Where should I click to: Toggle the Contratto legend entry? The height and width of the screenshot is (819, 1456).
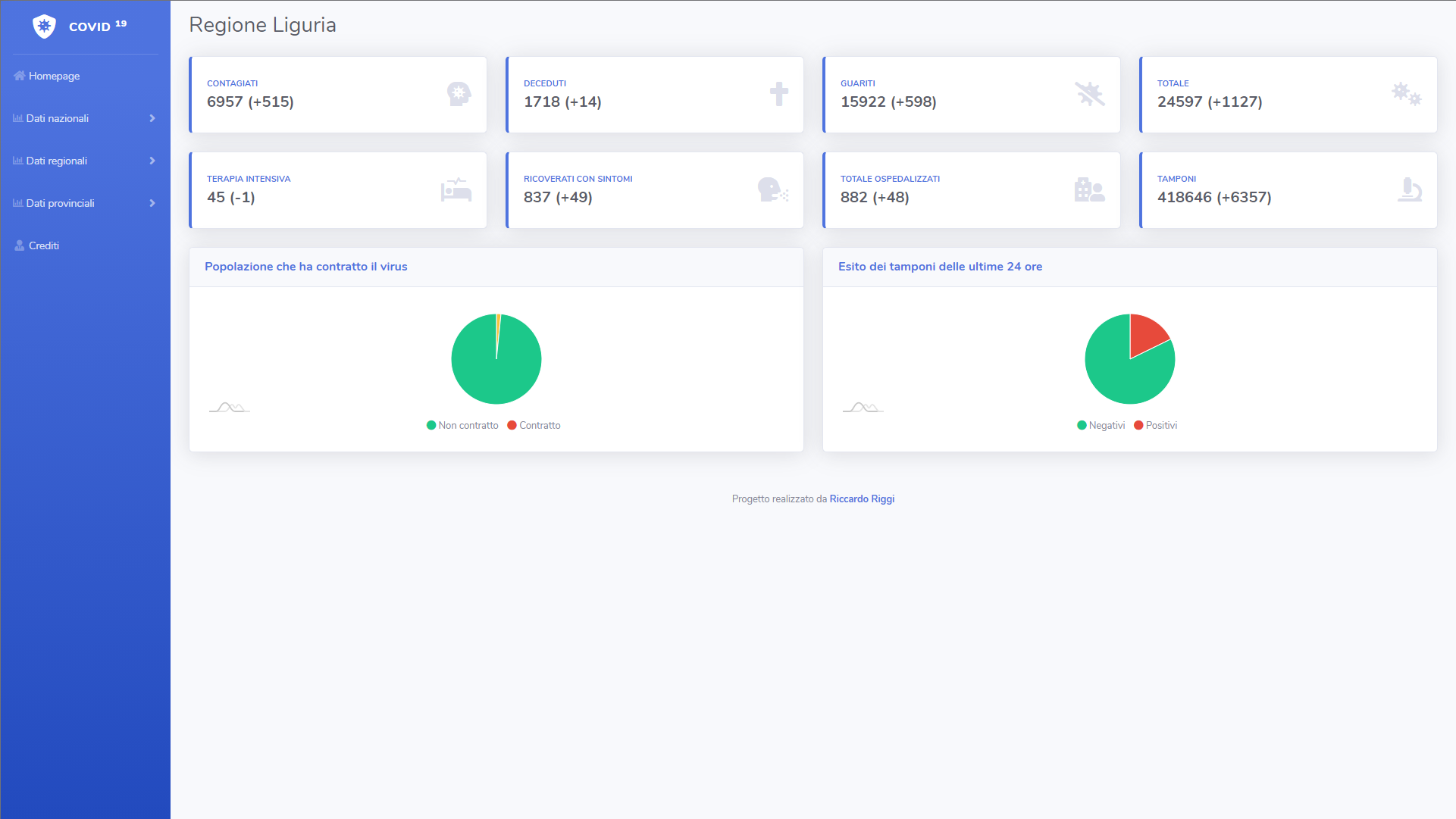click(x=534, y=426)
